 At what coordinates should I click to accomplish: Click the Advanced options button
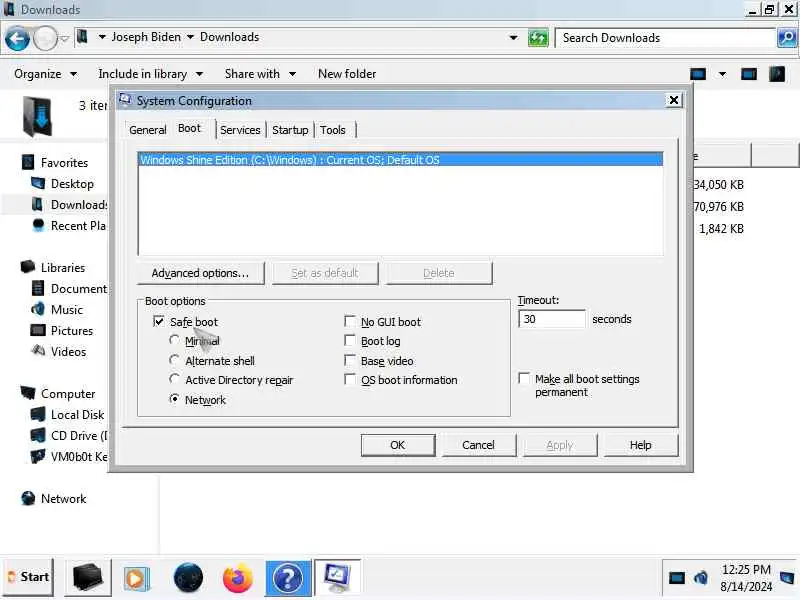coord(201,273)
